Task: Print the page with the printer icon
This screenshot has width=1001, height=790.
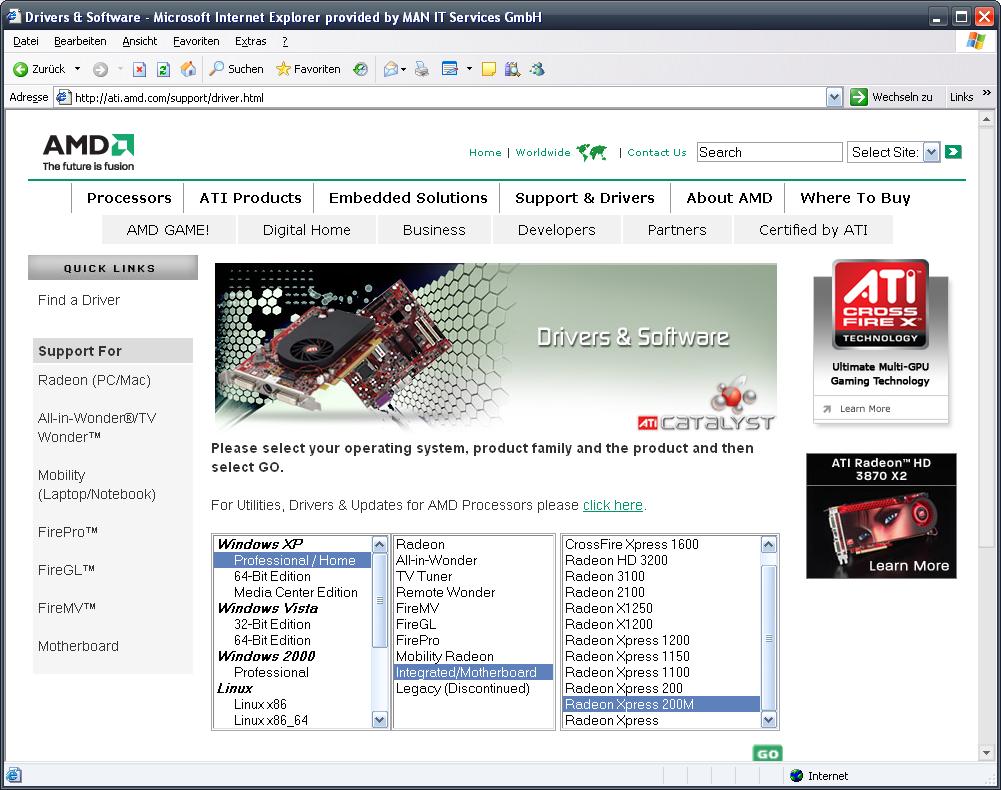Action: pos(421,69)
